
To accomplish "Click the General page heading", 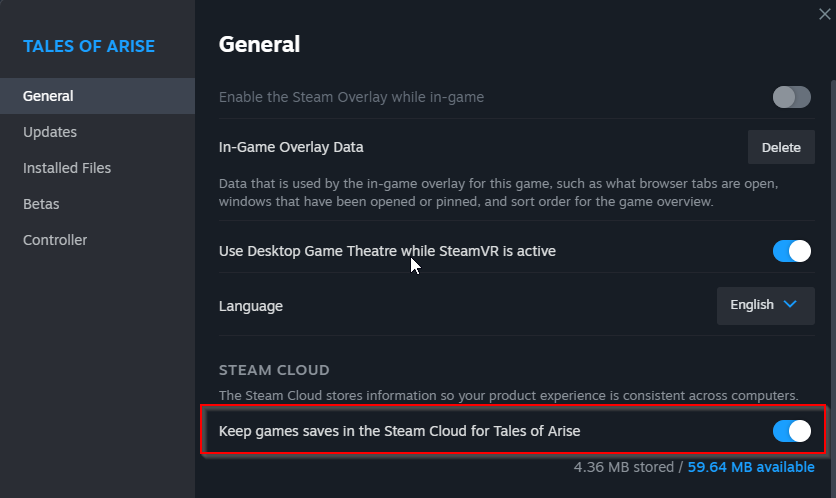I will pyautogui.click(x=259, y=44).
